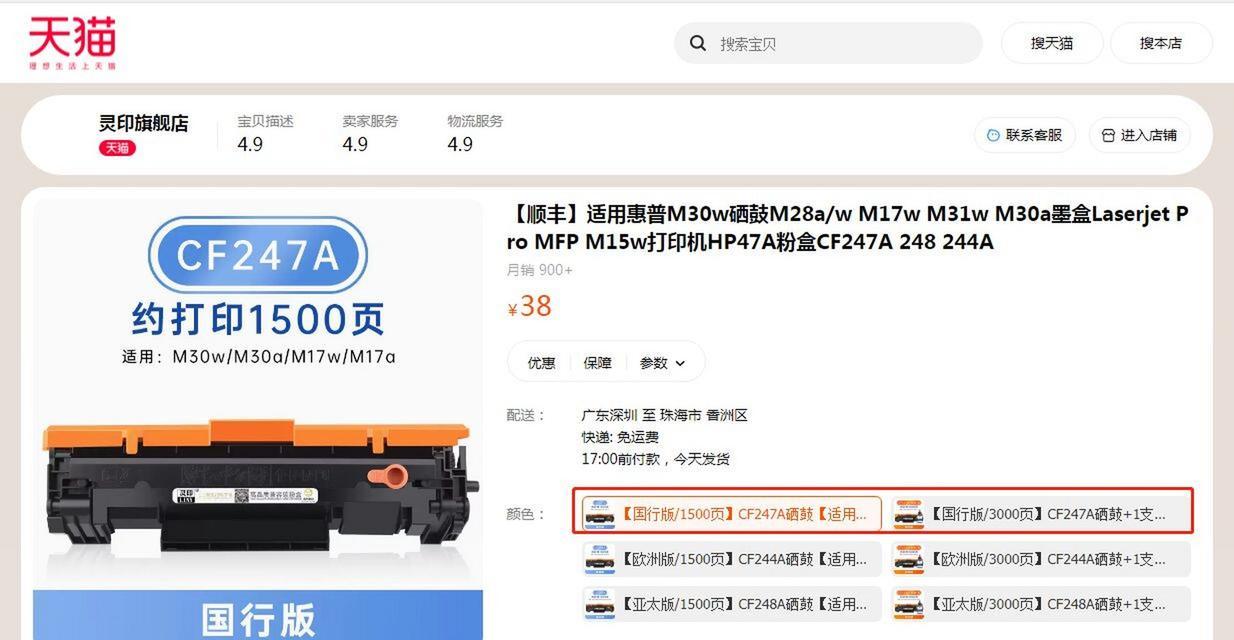The image size is (1234, 640).
Task: Click the product title starting 【顺丰】
Action: (x=848, y=228)
